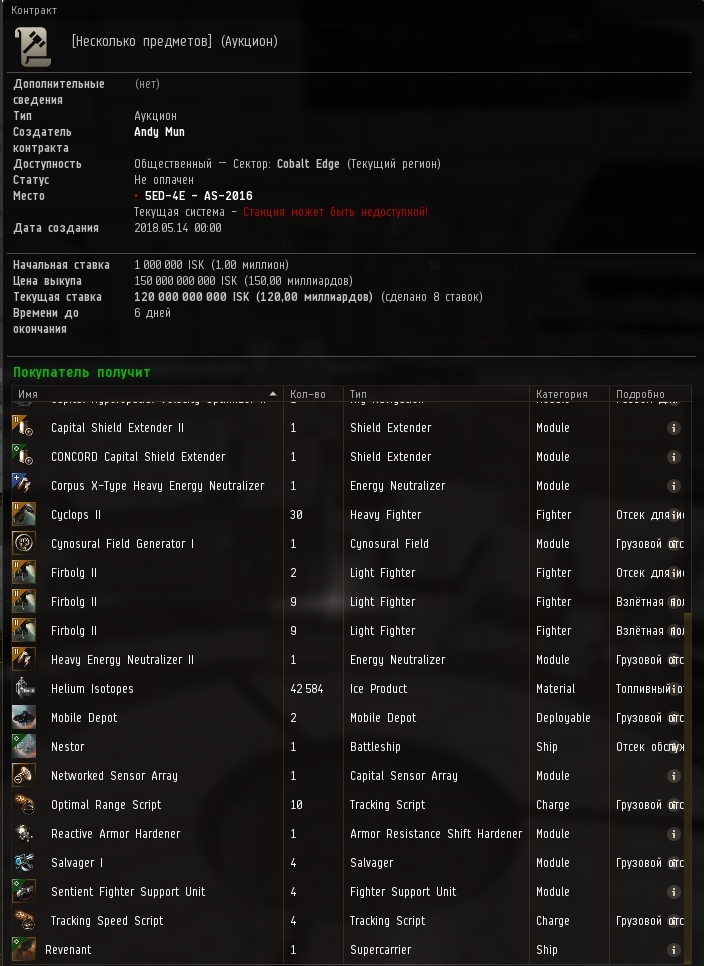Image resolution: width=704 pixels, height=966 pixels.
Task: Sort list by Категория column header
Action: [x=569, y=394]
